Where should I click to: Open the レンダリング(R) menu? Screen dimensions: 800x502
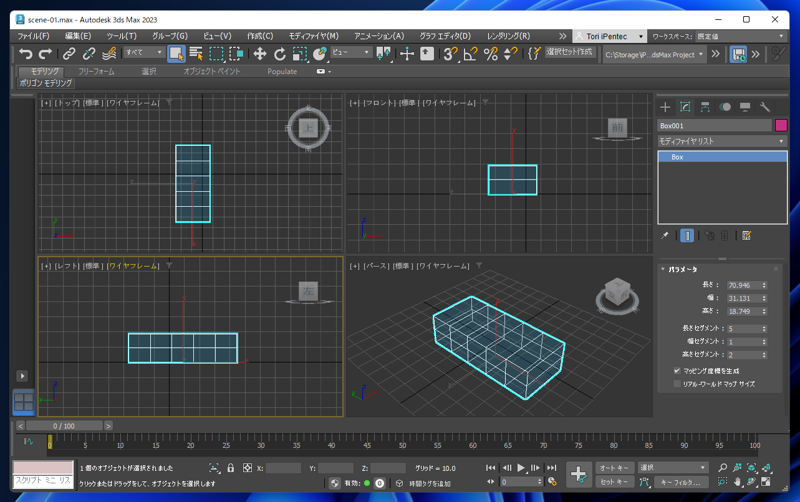point(508,36)
